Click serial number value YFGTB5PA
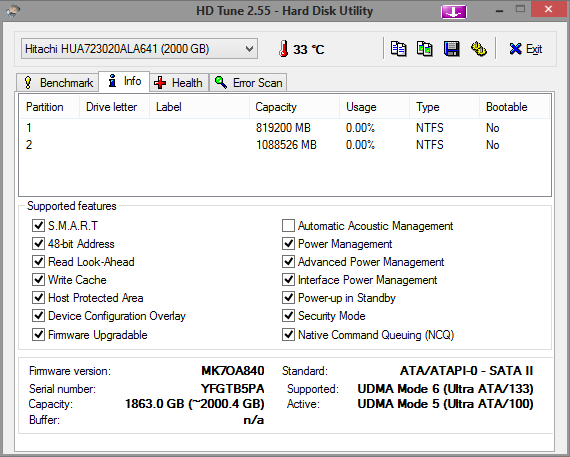This screenshot has width=570, height=457. click(x=233, y=389)
